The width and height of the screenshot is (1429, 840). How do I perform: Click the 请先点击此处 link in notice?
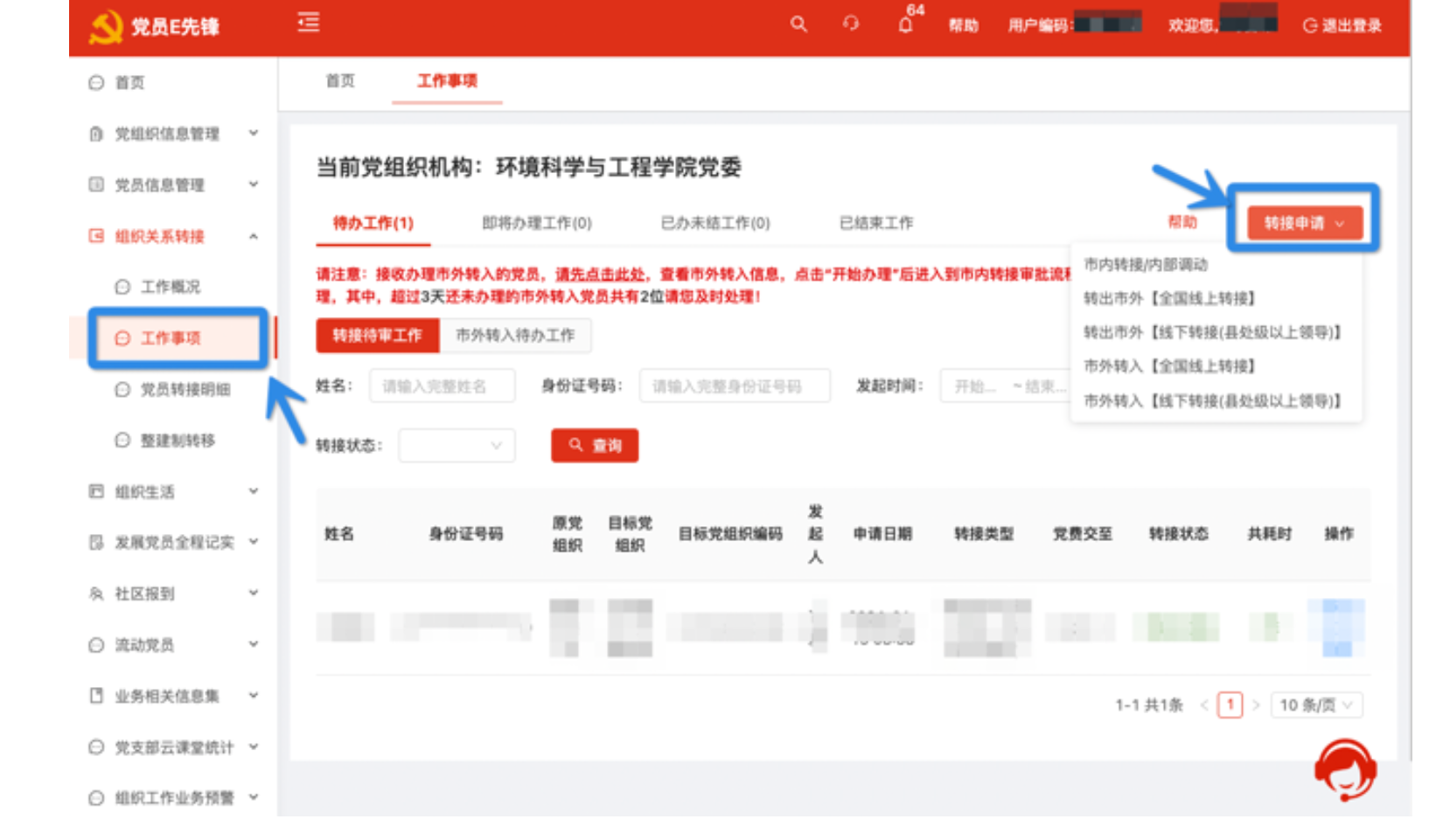[601, 274]
